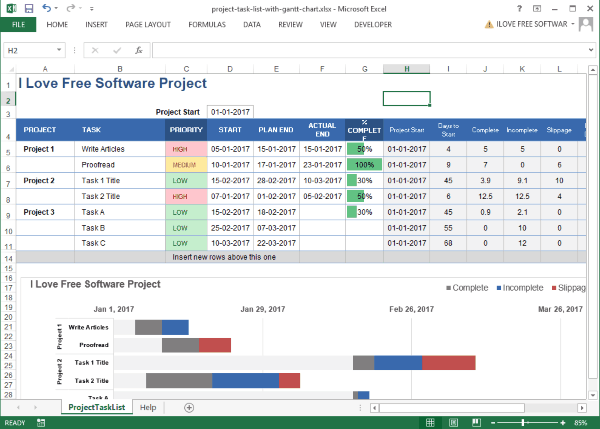Viewport: 600px width, 429px height.
Task: Switch to Page Layout view in status bar
Action: 452,423
